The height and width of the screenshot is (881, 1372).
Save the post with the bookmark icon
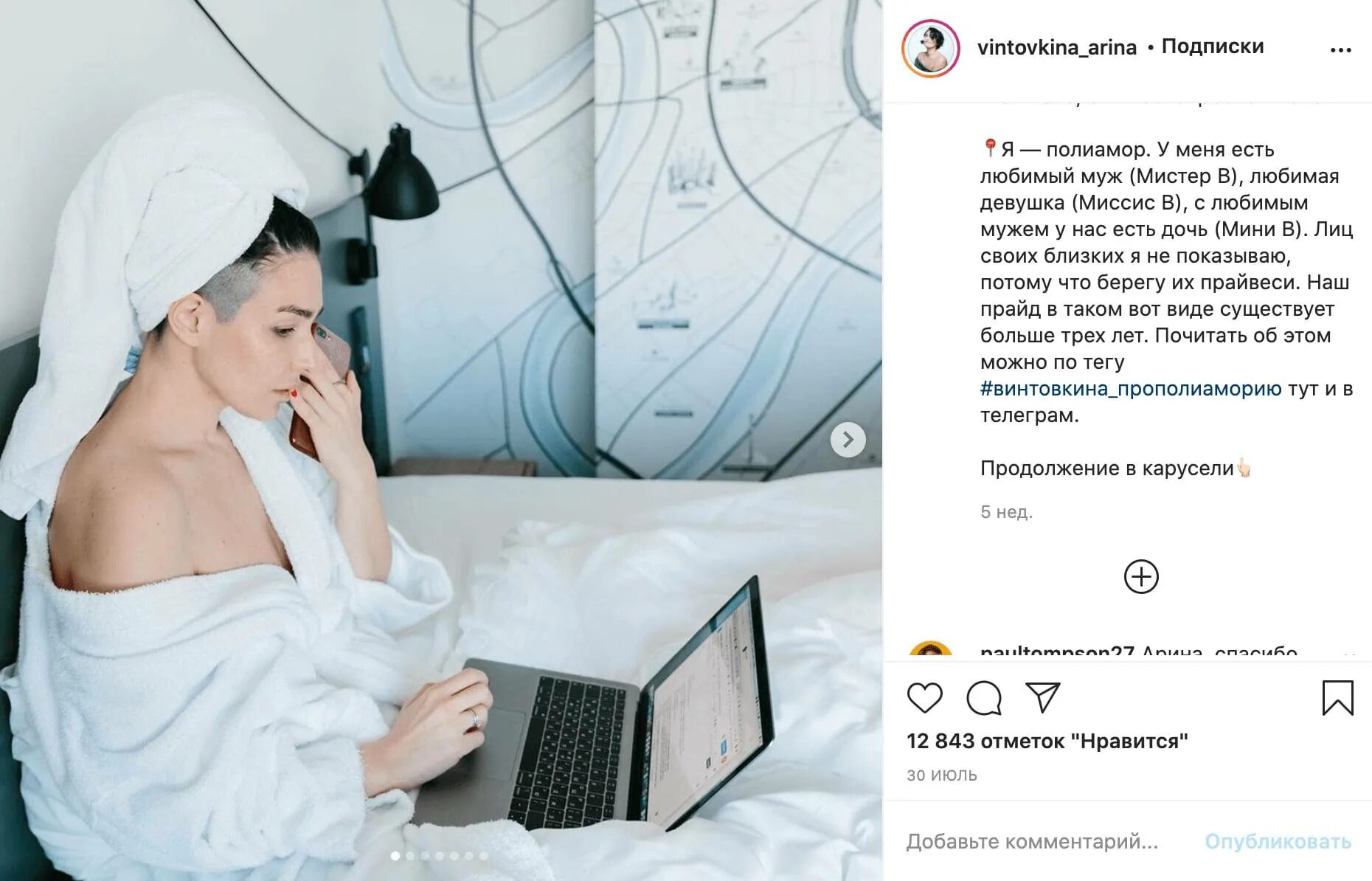pyautogui.click(x=1337, y=697)
